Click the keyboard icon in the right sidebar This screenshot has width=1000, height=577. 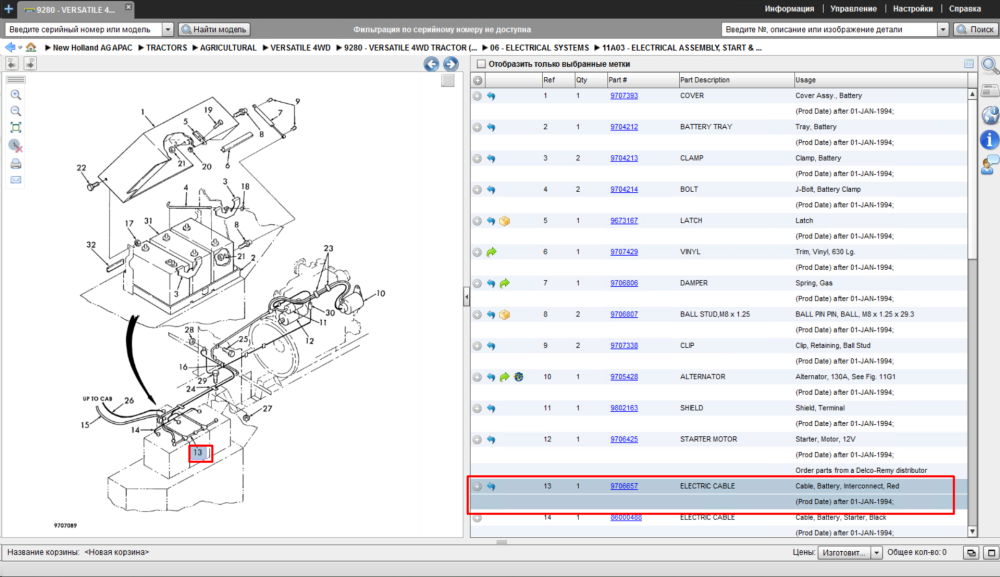click(x=990, y=91)
